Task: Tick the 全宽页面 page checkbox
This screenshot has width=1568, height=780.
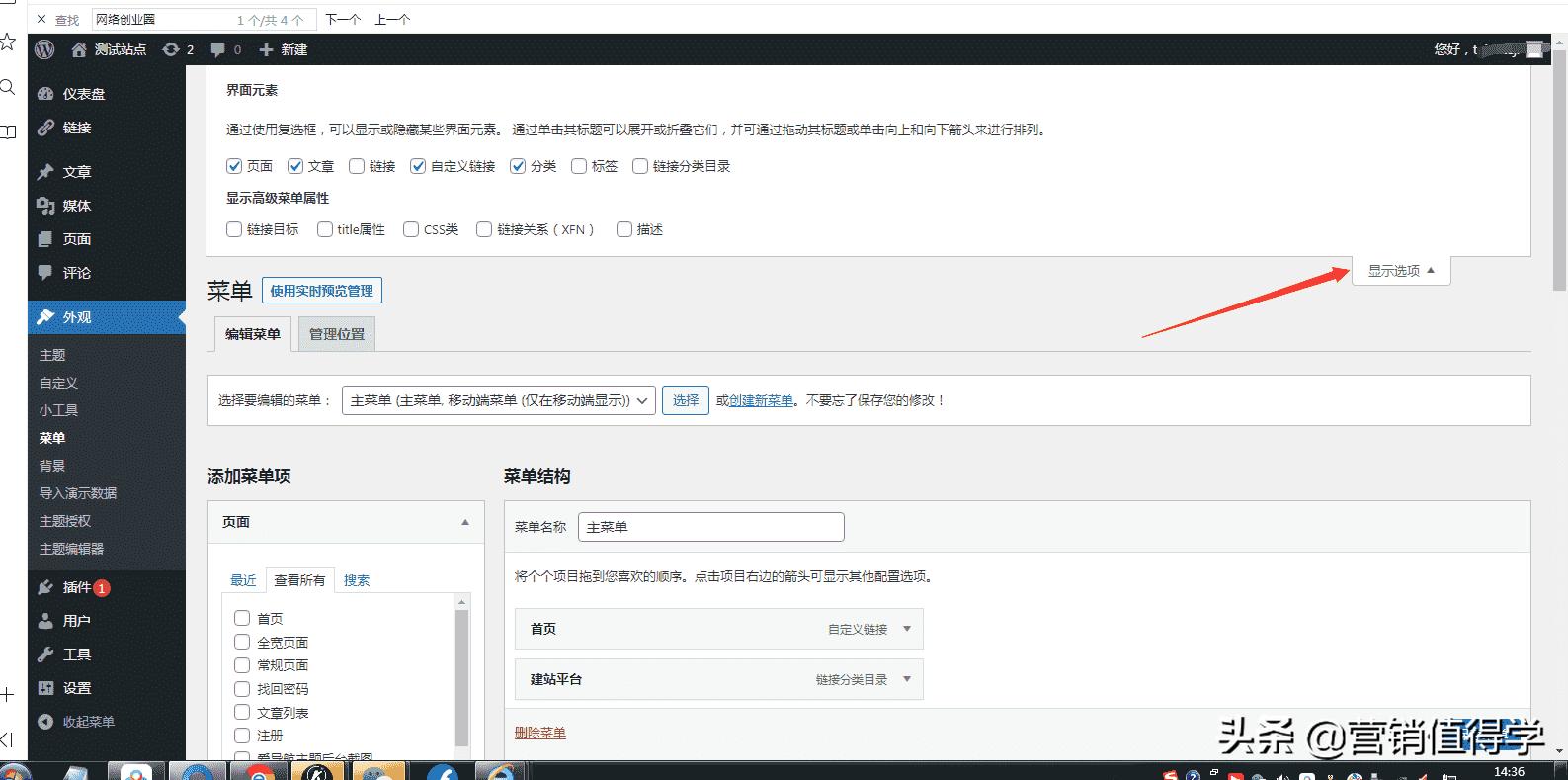Action: (x=242, y=642)
